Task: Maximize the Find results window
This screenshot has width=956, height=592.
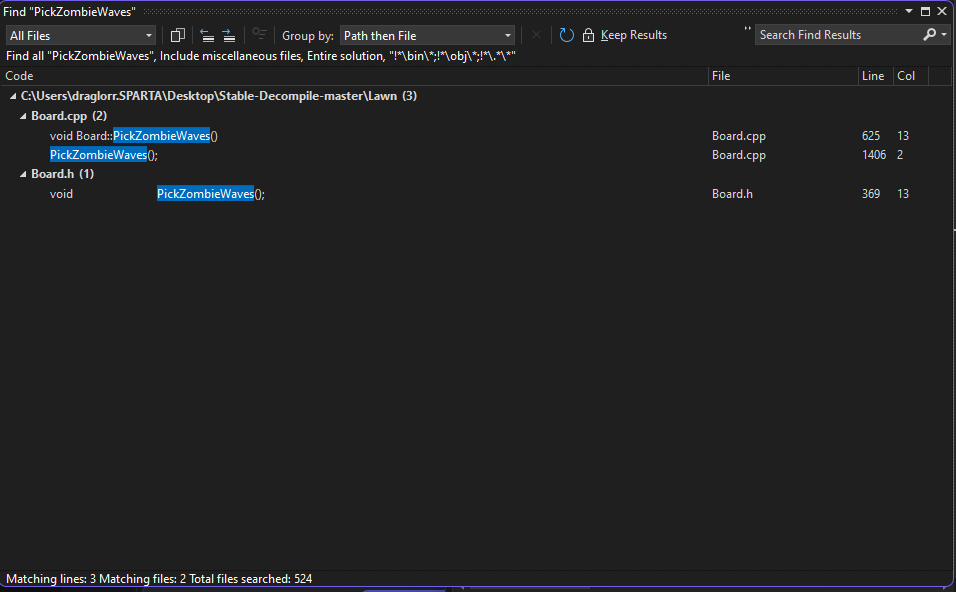Action: 925,12
